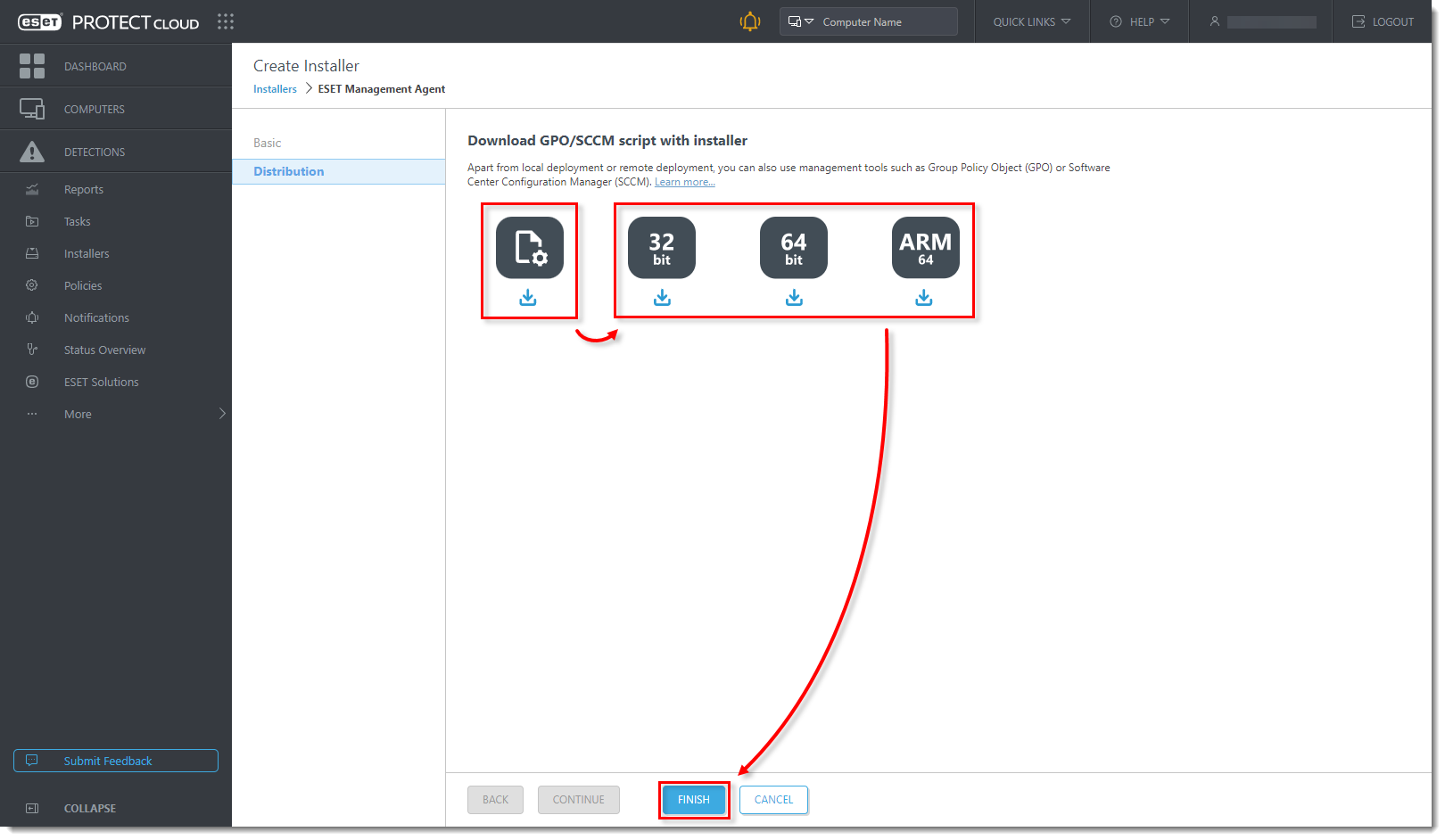The height and width of the screenshot is (840, 1445).
Task: Expand the More sidebar menu
Action: (78, 414)
